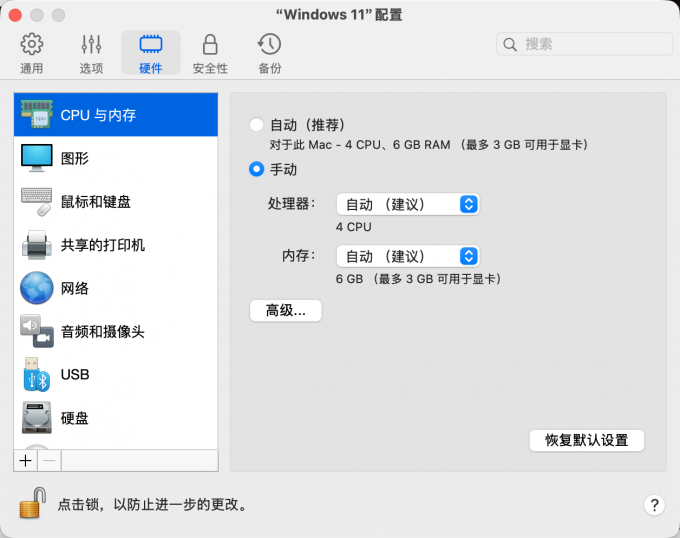Viewport: 680px width, 538px height.
Task: Open the 选项 sliders icon
Action: tap(92, 44)
